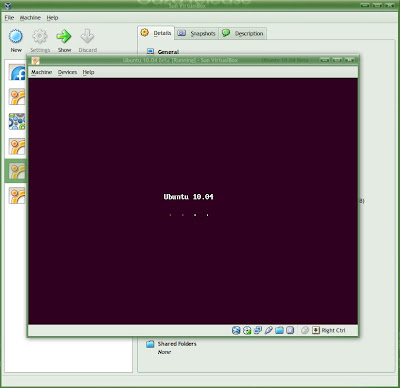The height and width of the screenshot is (388, 400).
Task: Click the General heading link in the Details pane
Action: click(168, 52)
